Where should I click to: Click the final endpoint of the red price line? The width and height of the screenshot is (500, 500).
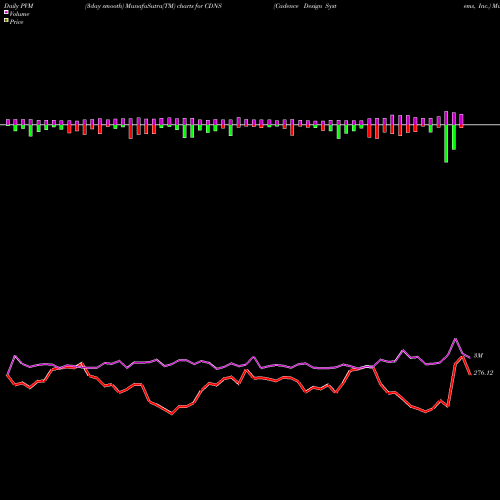[x=470, y=374]
